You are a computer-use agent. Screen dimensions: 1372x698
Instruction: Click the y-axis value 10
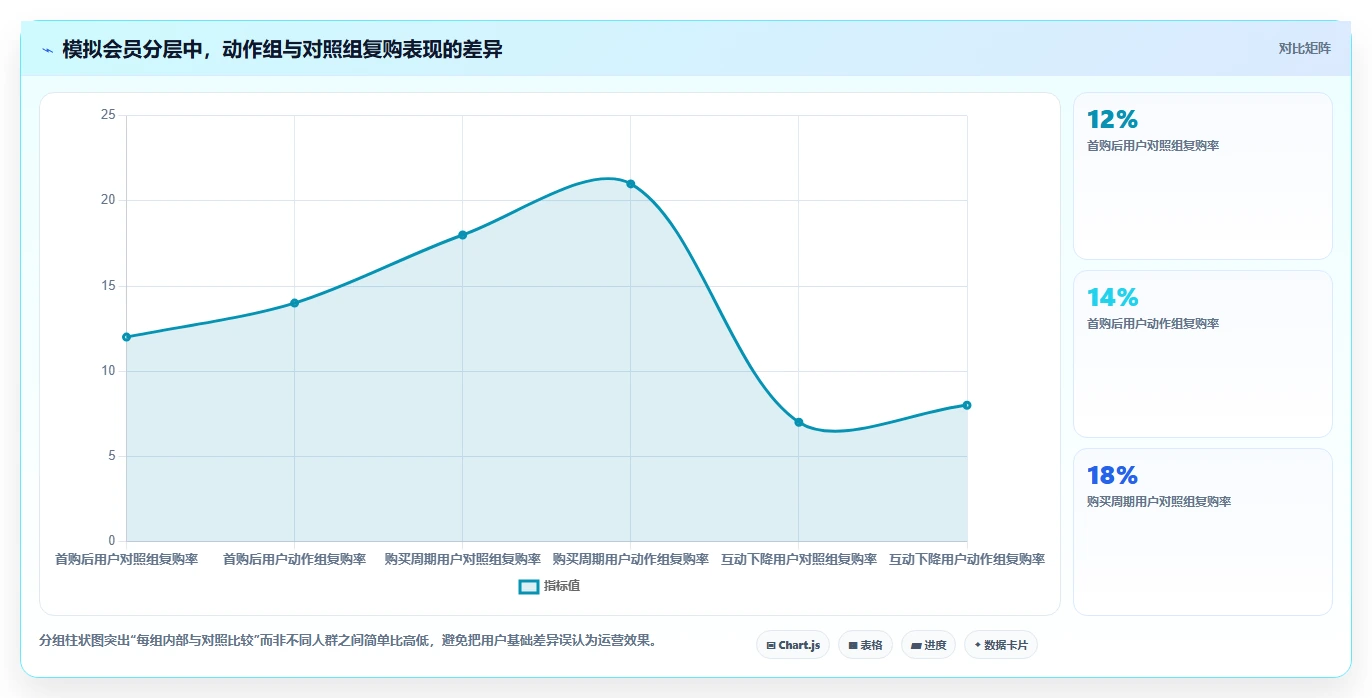pos(108,371)
